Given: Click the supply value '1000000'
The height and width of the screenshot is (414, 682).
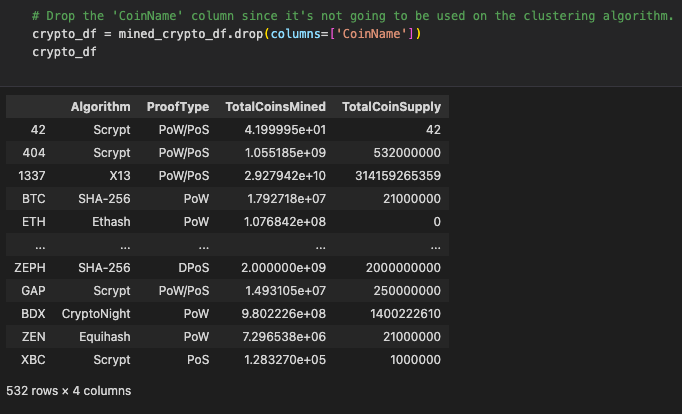Looking at the screenshot, I should (x=415, y=360).
